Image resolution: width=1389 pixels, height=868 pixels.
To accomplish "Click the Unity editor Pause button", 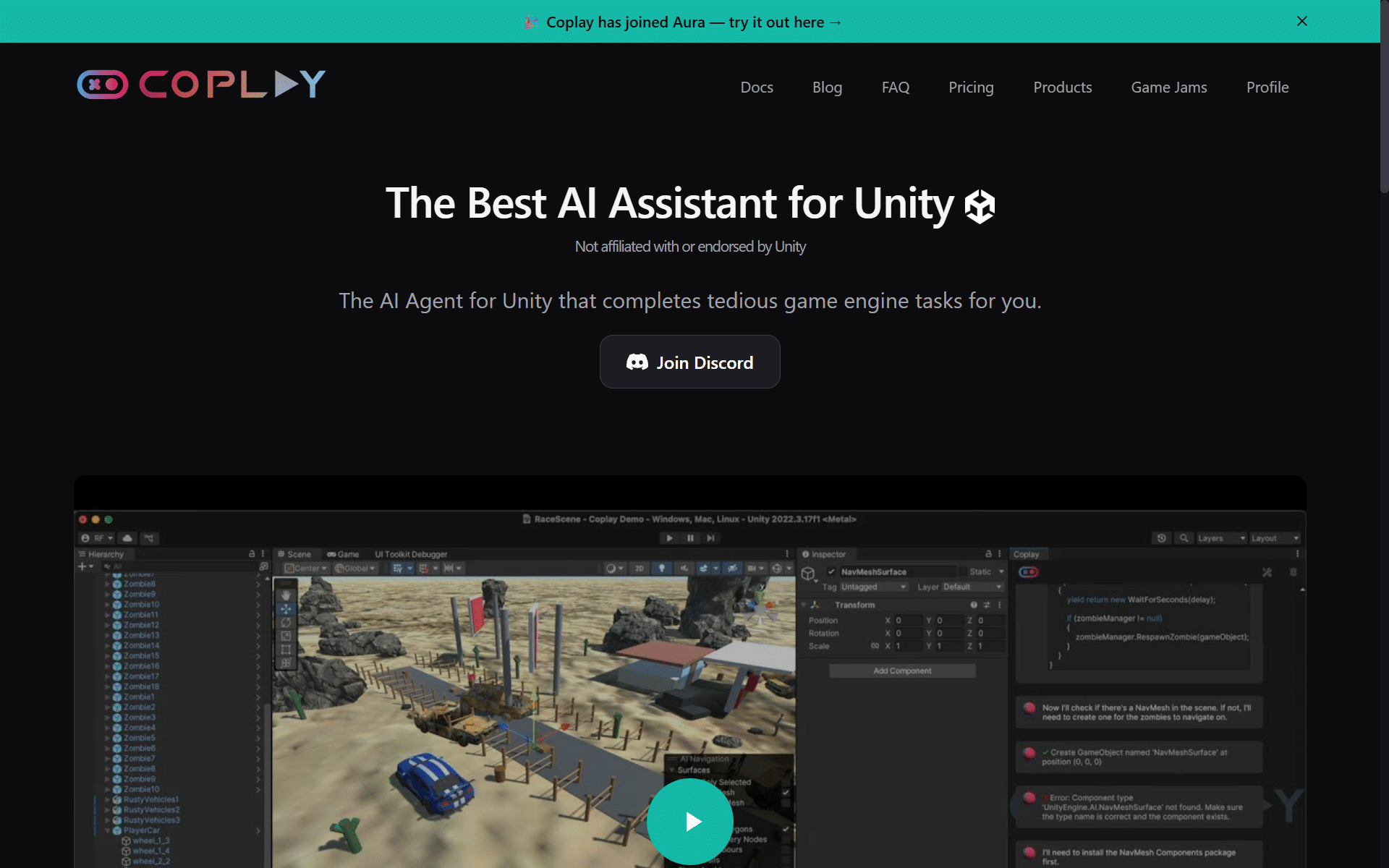I will [x=690, y=538].
